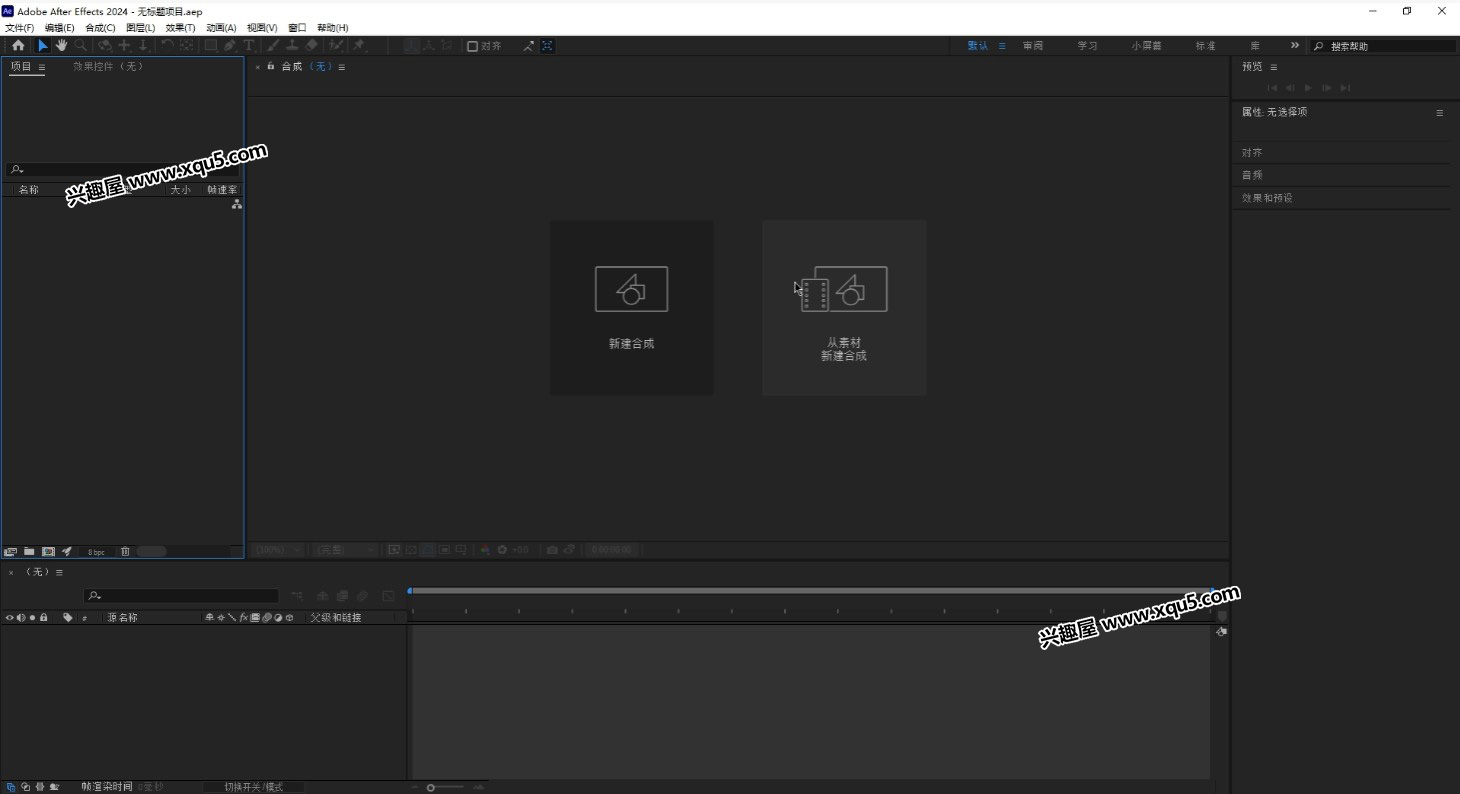Switch to the 效果控件 tab

[x=108, y=66]
